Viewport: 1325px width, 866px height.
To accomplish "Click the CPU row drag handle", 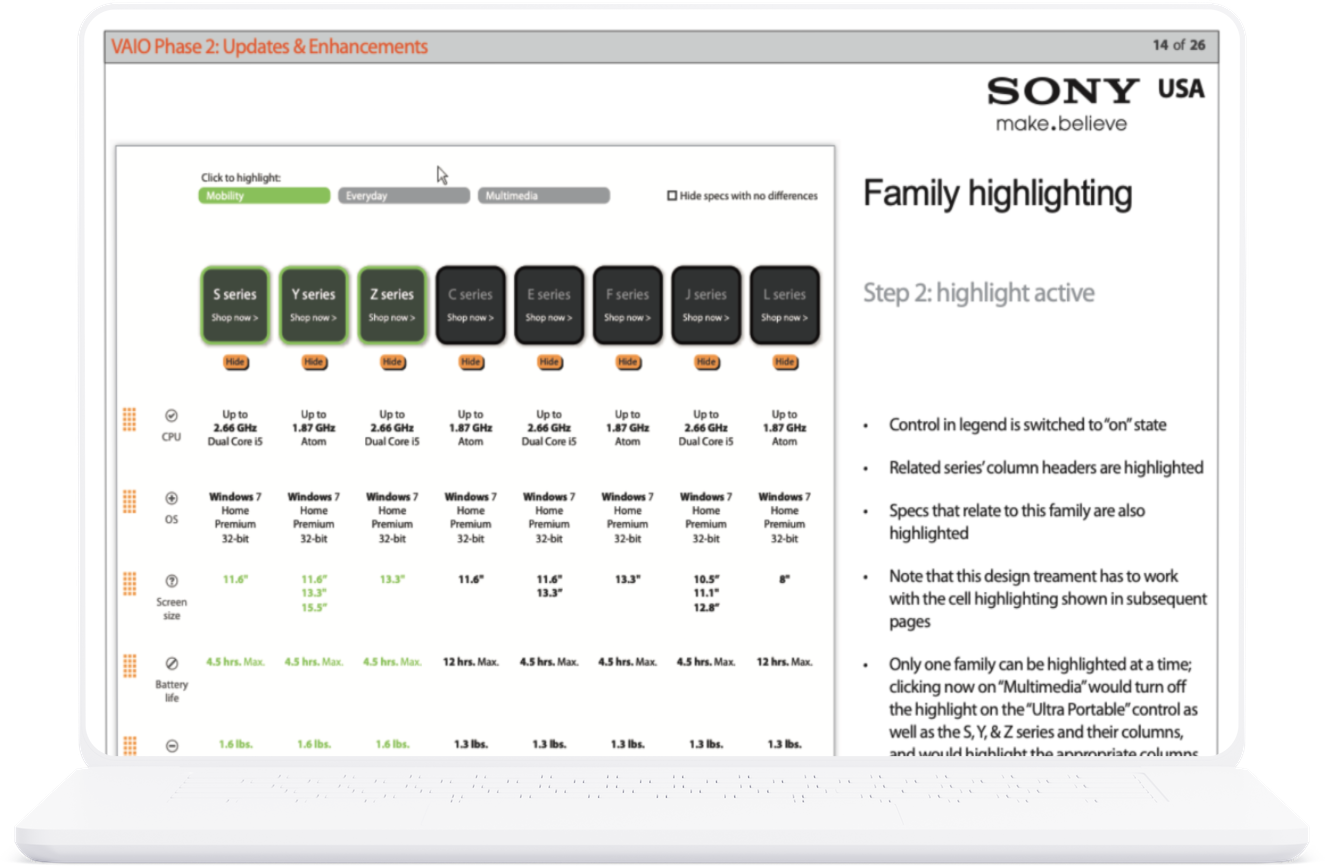I will tap(129, 420).
